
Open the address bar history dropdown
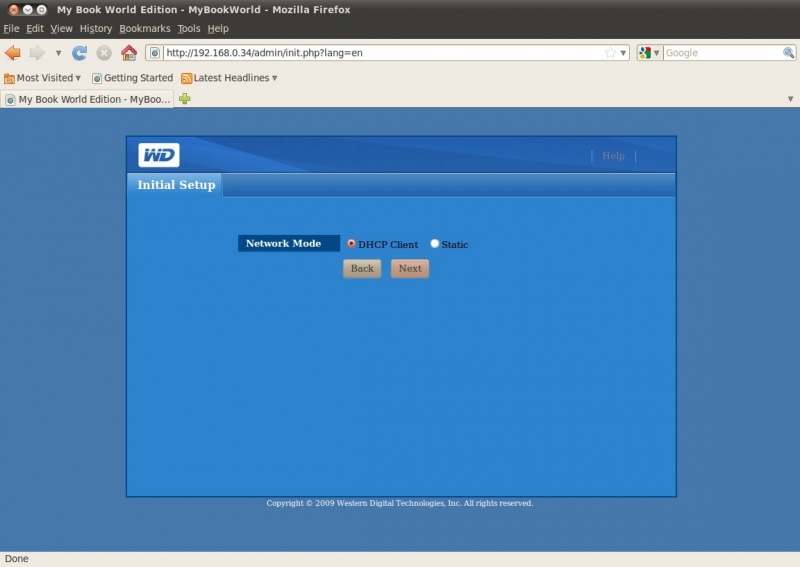[623, 53]
